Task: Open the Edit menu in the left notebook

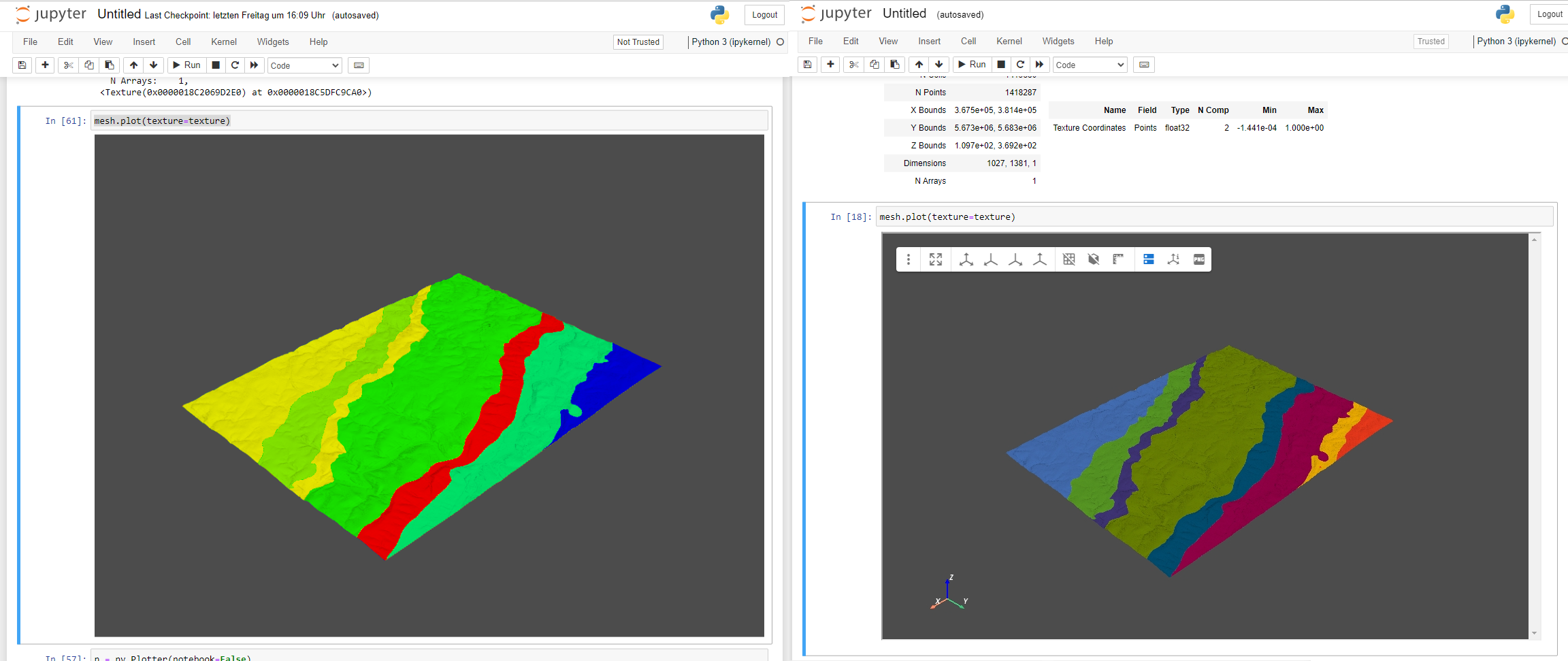Action: [x=65, y=42]
